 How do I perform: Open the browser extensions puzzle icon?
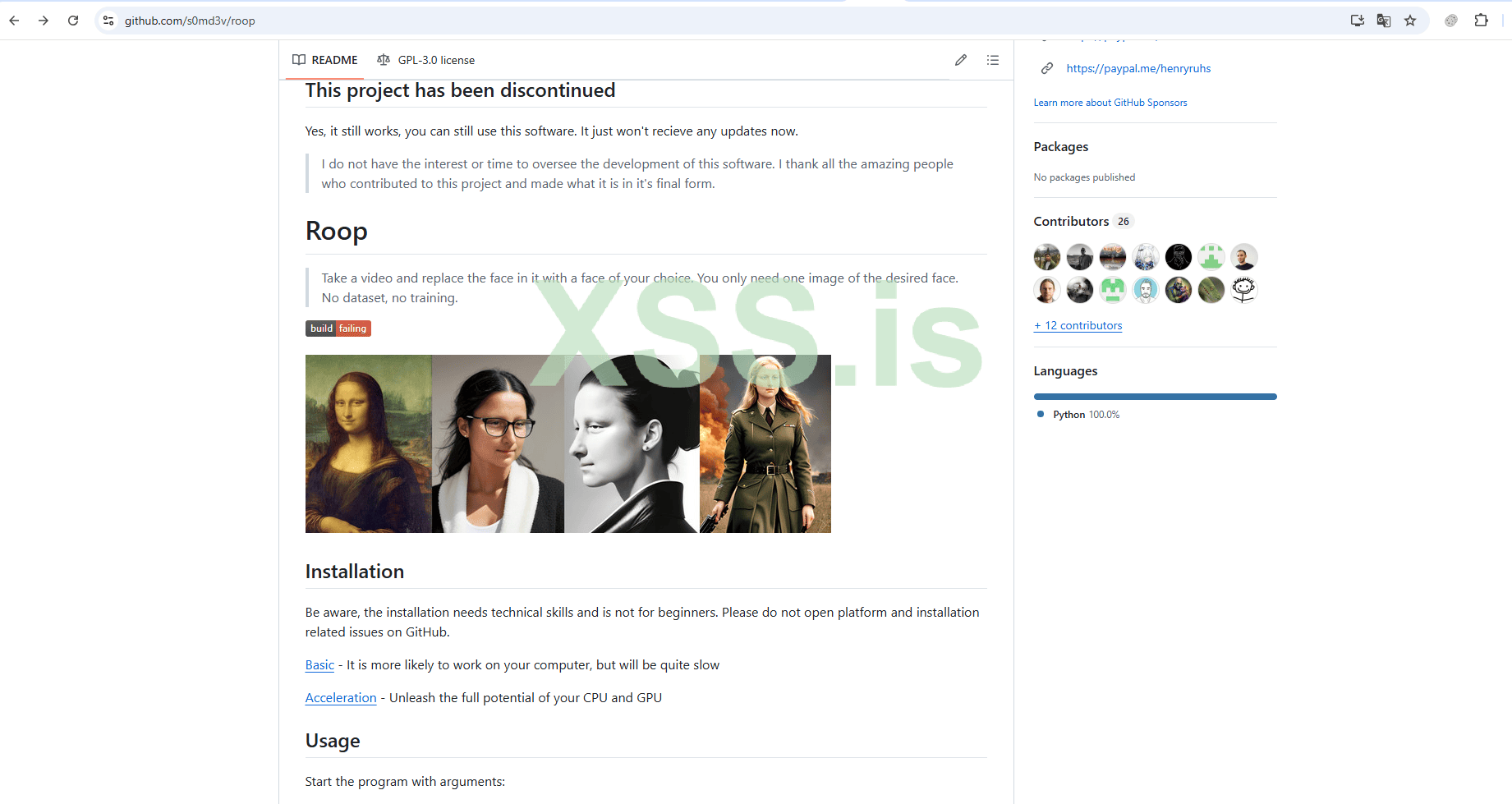[1481, 21]
